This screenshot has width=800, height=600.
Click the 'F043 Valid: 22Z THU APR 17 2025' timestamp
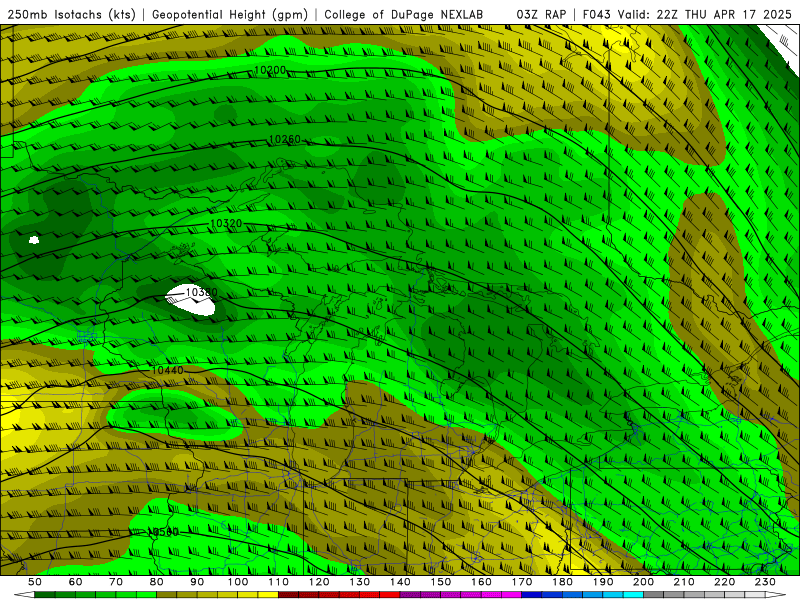[x=687, y=14]
